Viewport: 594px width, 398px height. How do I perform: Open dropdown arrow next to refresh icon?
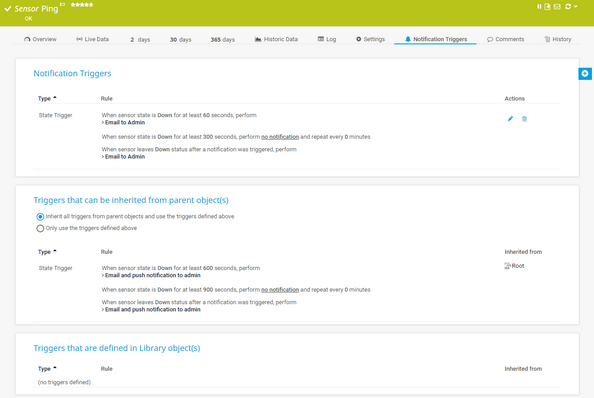click(575, 6)
